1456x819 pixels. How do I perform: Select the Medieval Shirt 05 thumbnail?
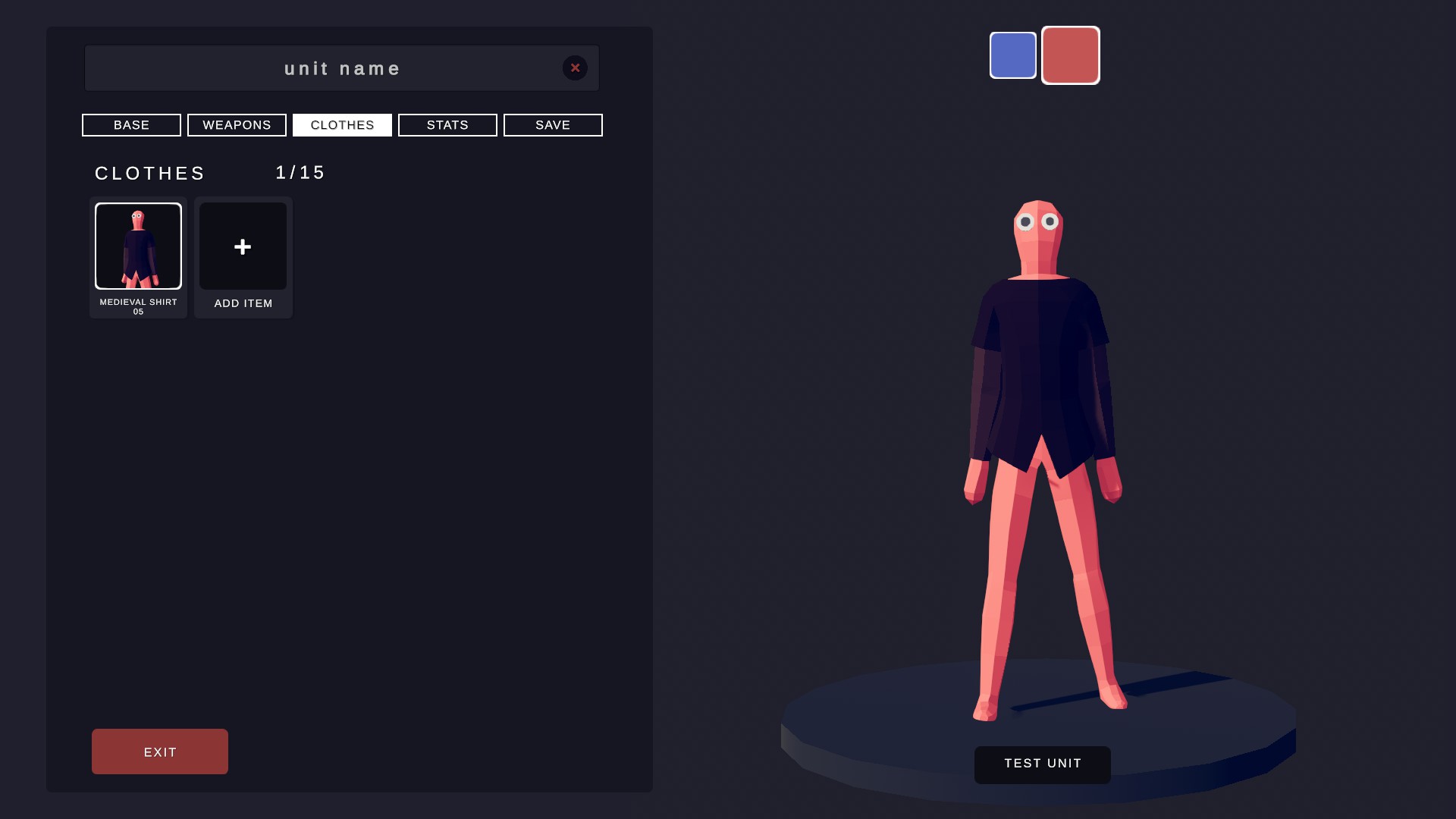coord(138,246)
